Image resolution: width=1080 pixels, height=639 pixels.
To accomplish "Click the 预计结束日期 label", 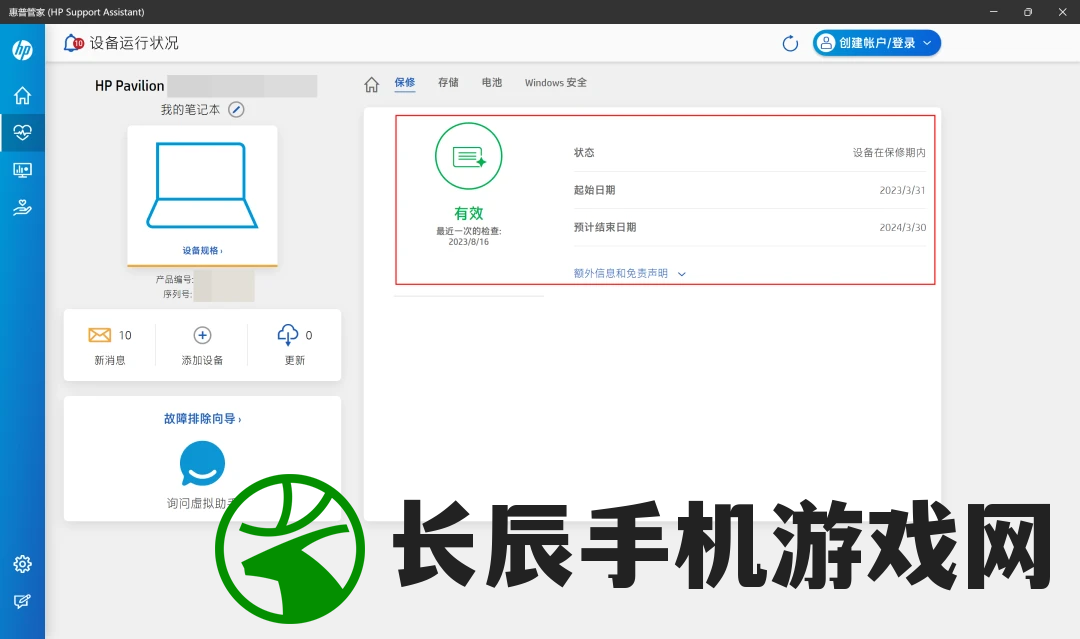I will (605, 227).
